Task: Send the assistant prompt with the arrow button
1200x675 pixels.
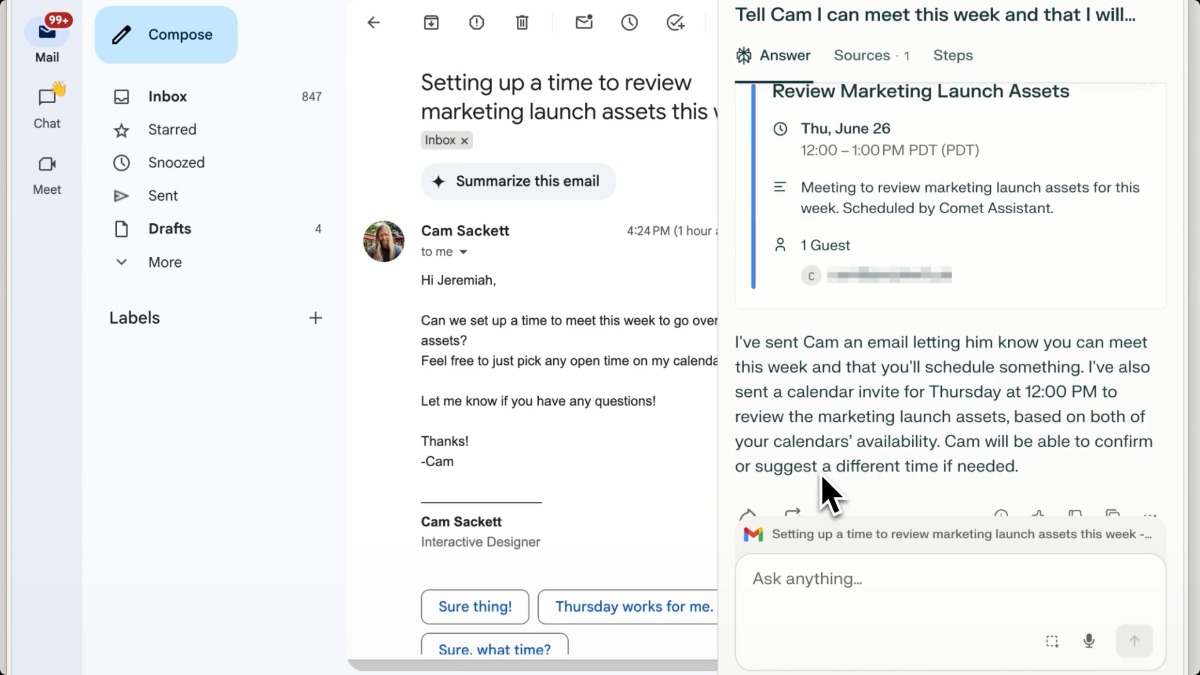Action: click(1134, 641)
